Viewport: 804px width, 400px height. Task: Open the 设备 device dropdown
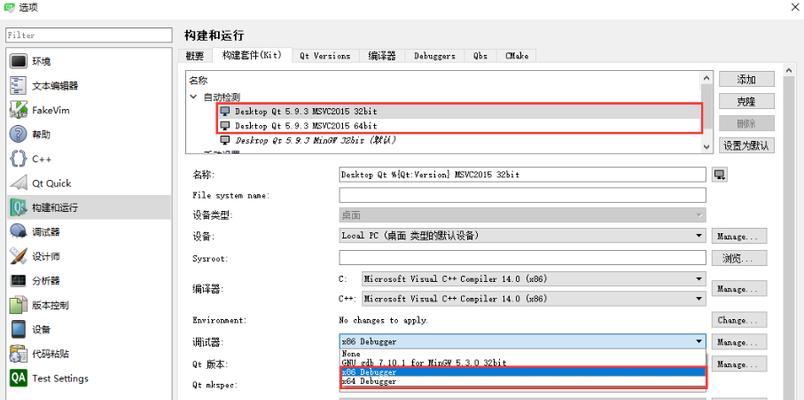tap(522, 236)
